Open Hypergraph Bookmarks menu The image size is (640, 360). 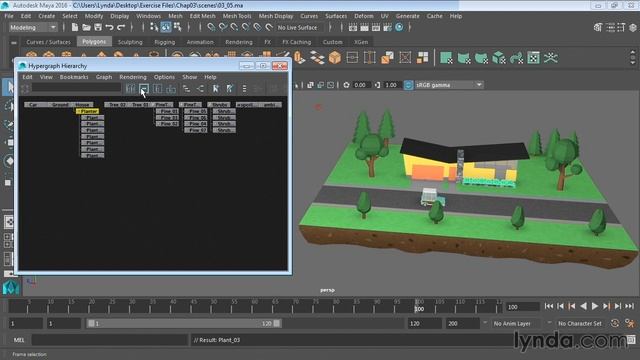coord(74,77)
